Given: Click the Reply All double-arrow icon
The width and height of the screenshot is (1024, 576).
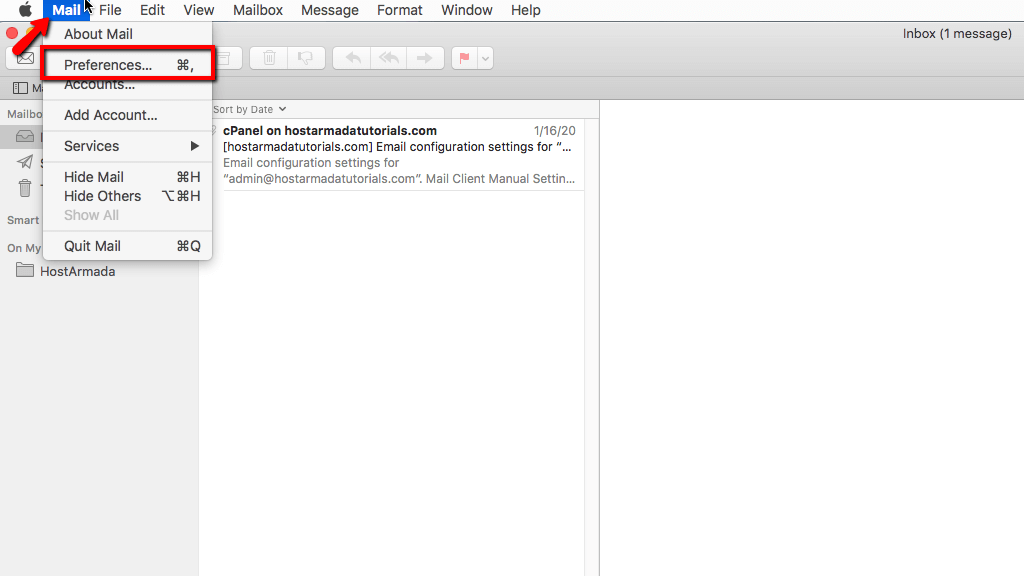Looking at the screenshot, I should (x=389, y=58).
